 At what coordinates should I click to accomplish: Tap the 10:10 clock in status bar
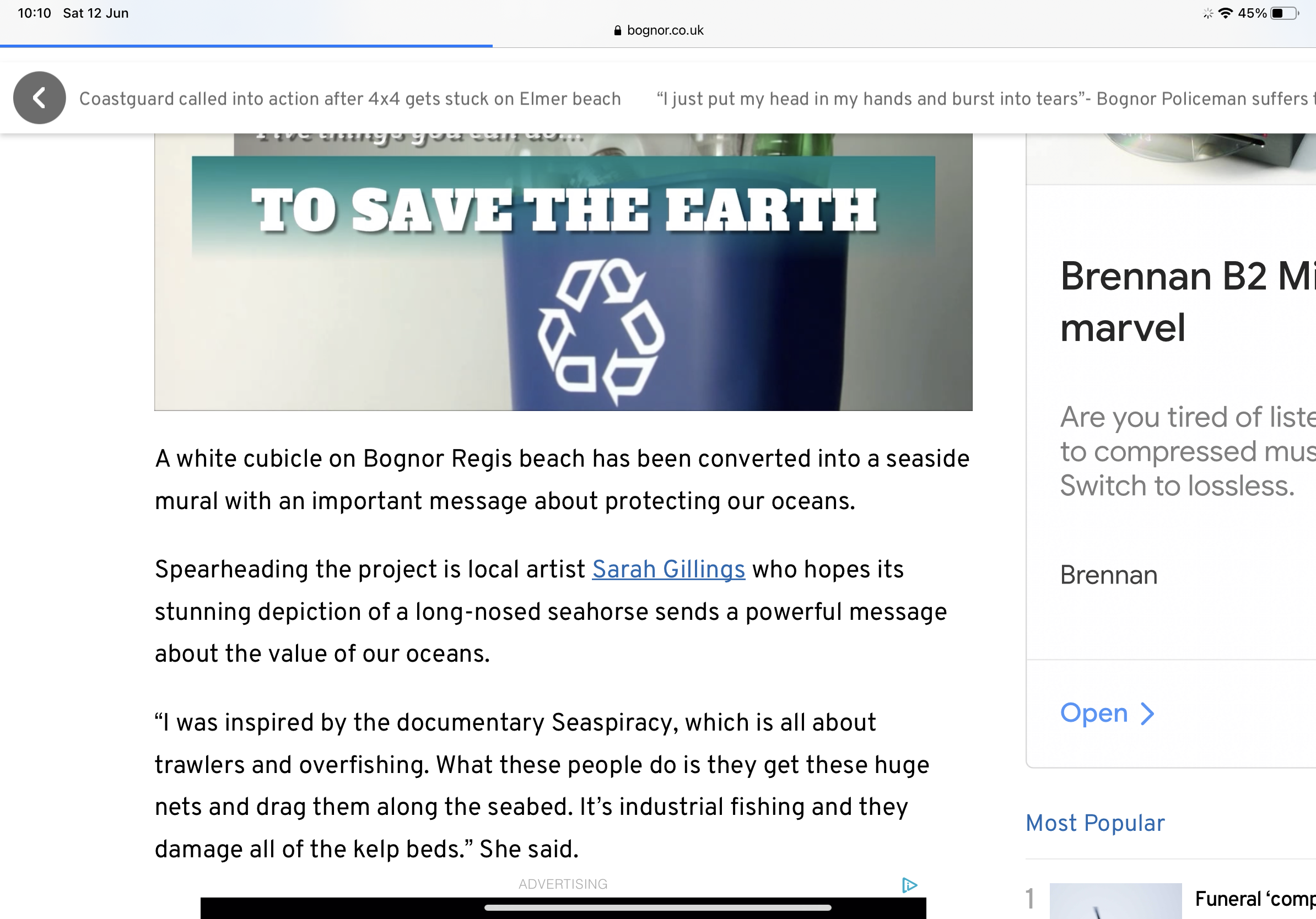pos(34,13)
